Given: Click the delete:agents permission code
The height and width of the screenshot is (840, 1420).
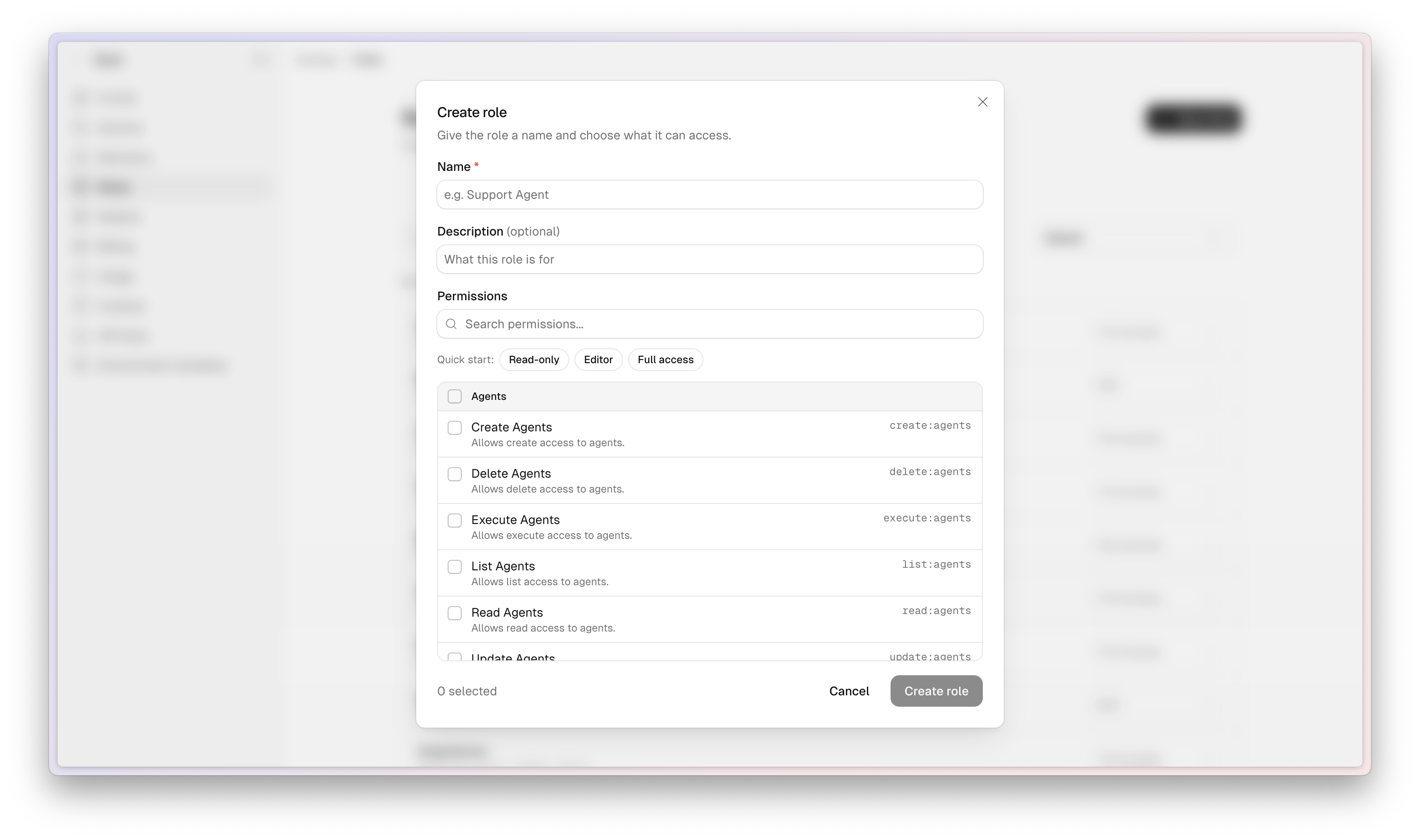Looking at the screenshot, I should pyautogui.click(x=929, y=472).
